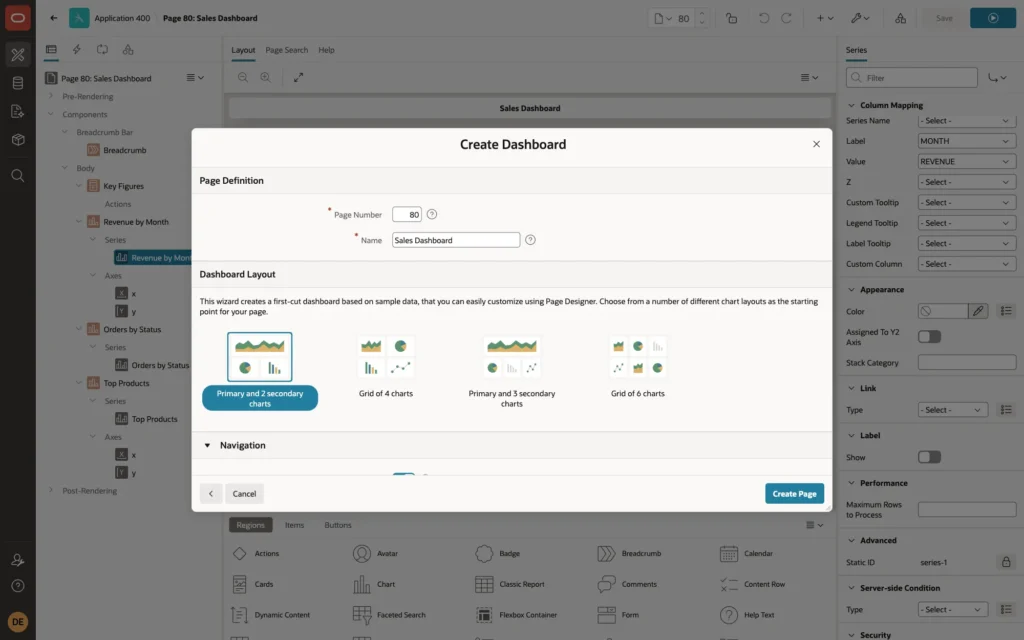Open the DE user account avatar
1024x640 pixels.
[18, 622]
